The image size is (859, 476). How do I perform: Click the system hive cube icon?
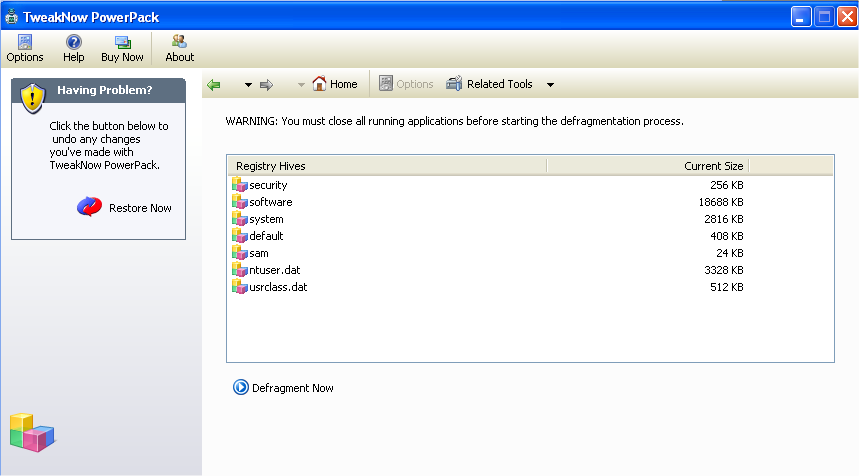click(239, 219)
